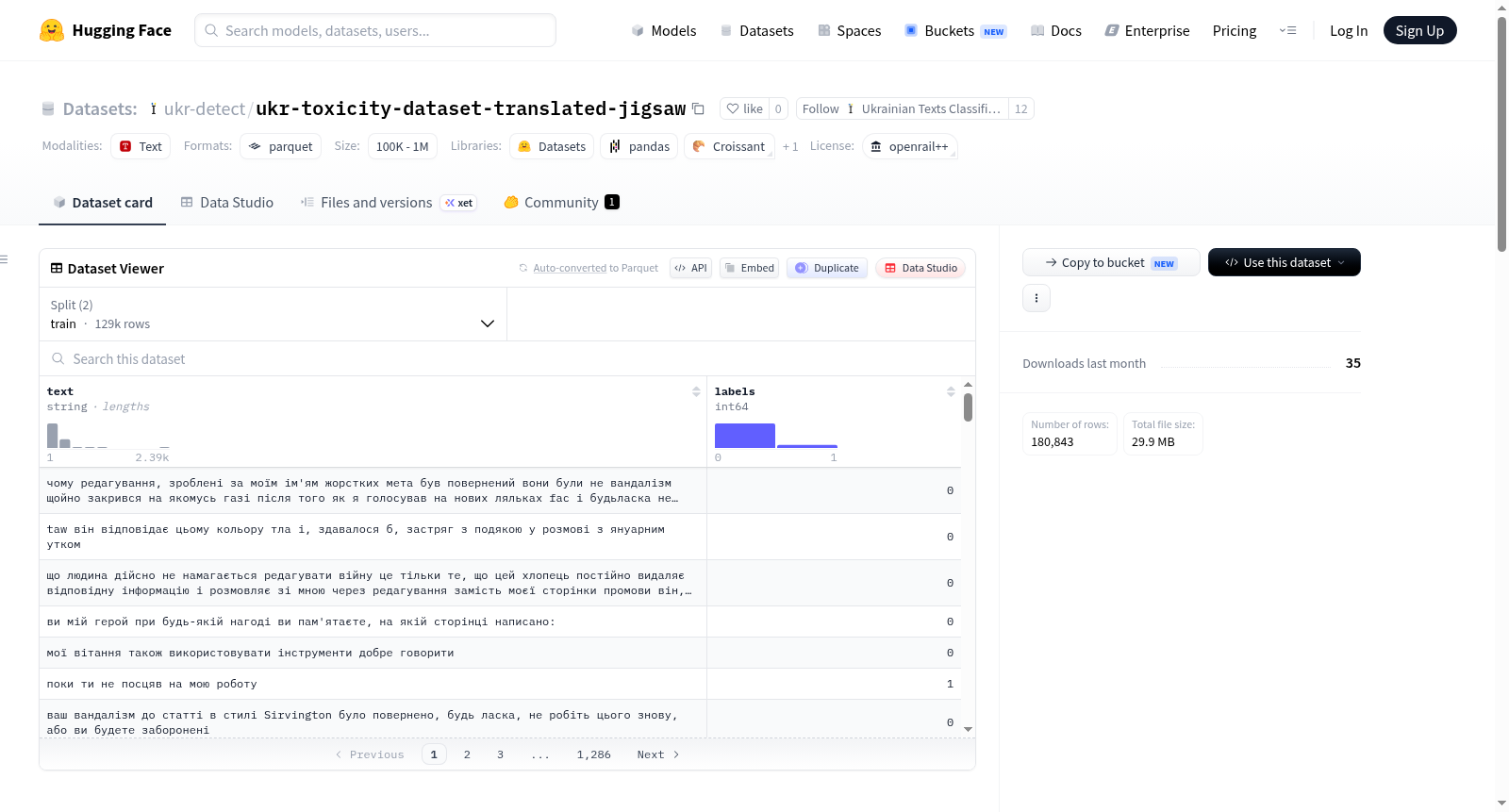Click the dataset viewer scroll-down arrow
The height and width of the screenshot is (812, 1509).
(x=968, y=729)
